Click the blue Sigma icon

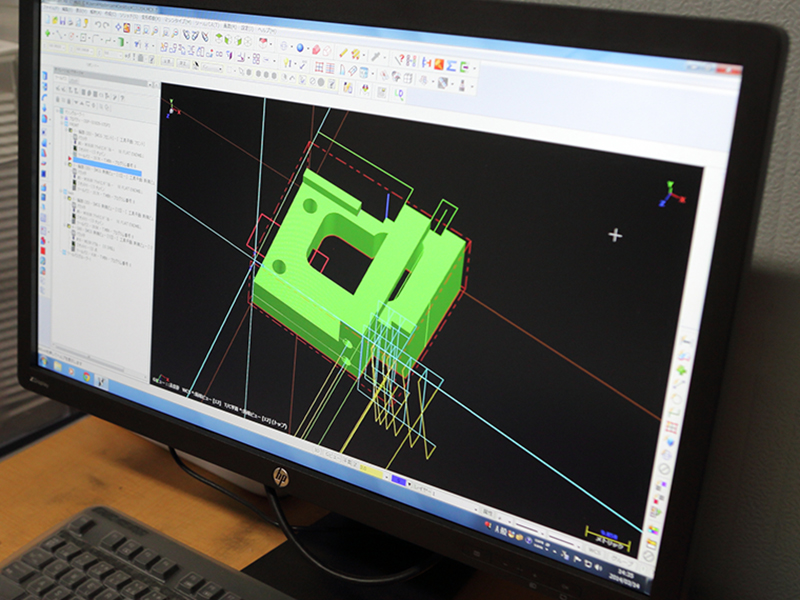coord(452,66)
